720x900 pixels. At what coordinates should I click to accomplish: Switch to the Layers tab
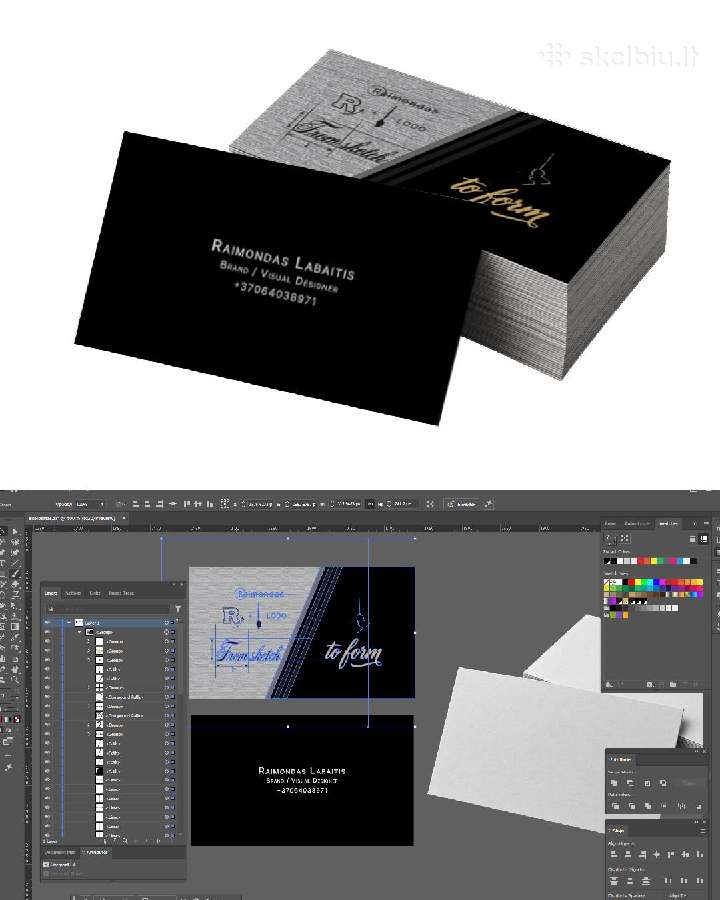coord(51,593)
